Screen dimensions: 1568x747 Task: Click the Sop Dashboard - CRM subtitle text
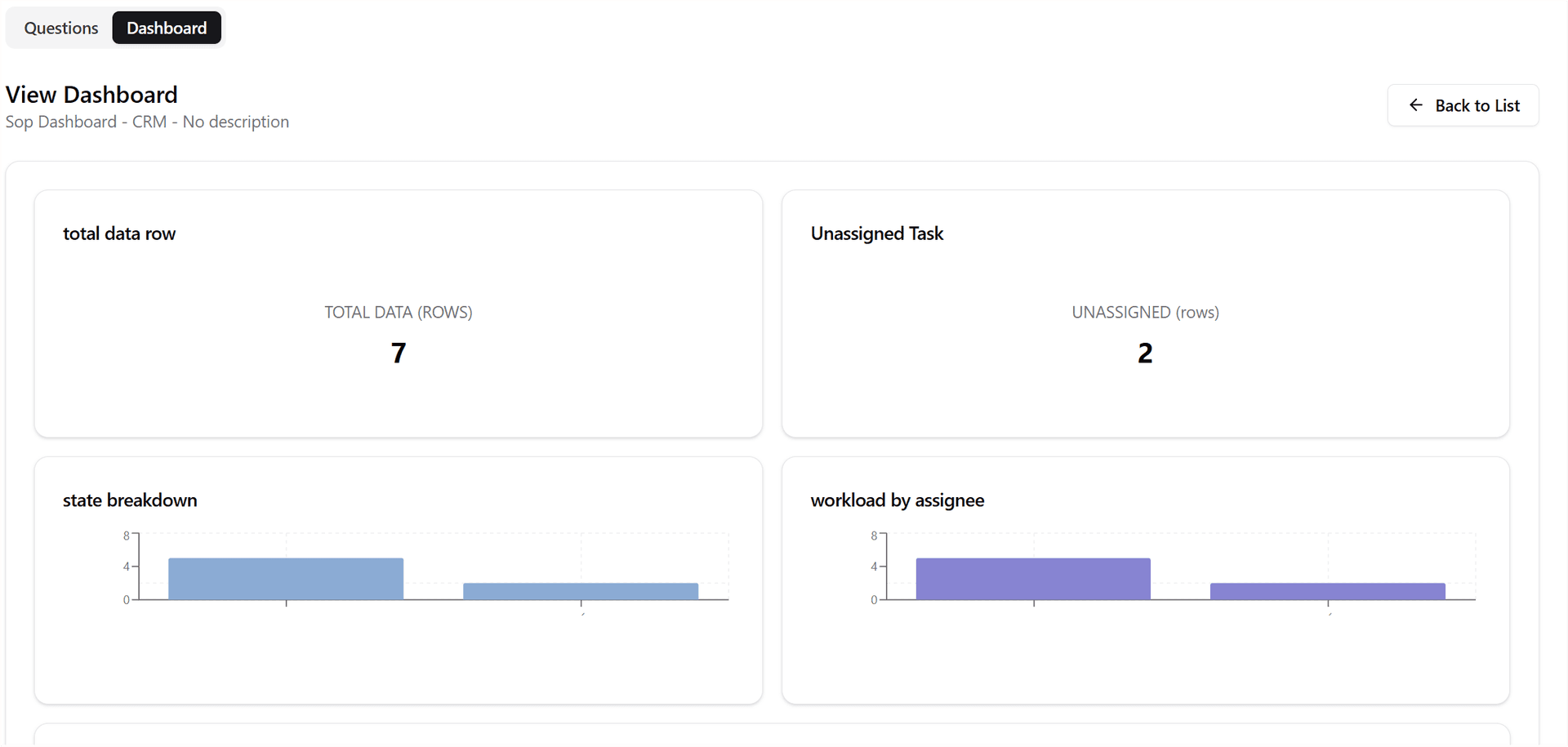(147, 122)
